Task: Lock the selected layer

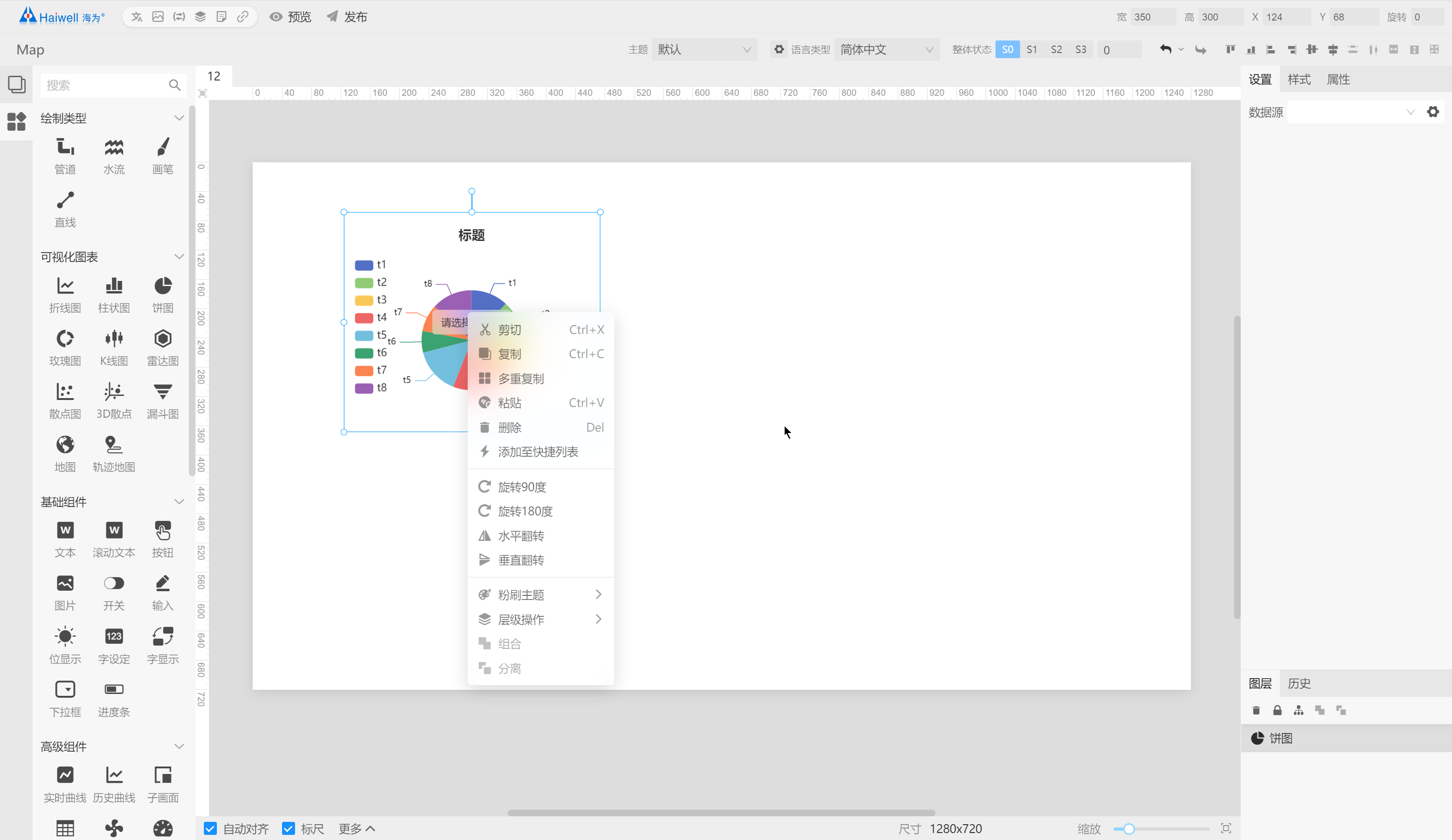Action: pos(1277,710)
